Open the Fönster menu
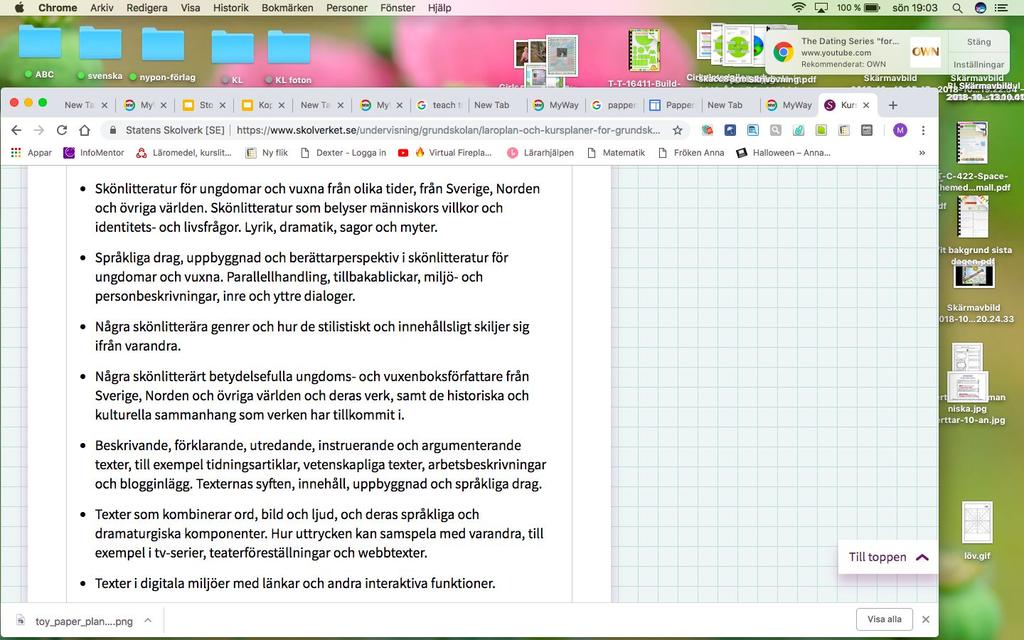Viewport: 1024px width, 640px height. [x=397, y=8]
